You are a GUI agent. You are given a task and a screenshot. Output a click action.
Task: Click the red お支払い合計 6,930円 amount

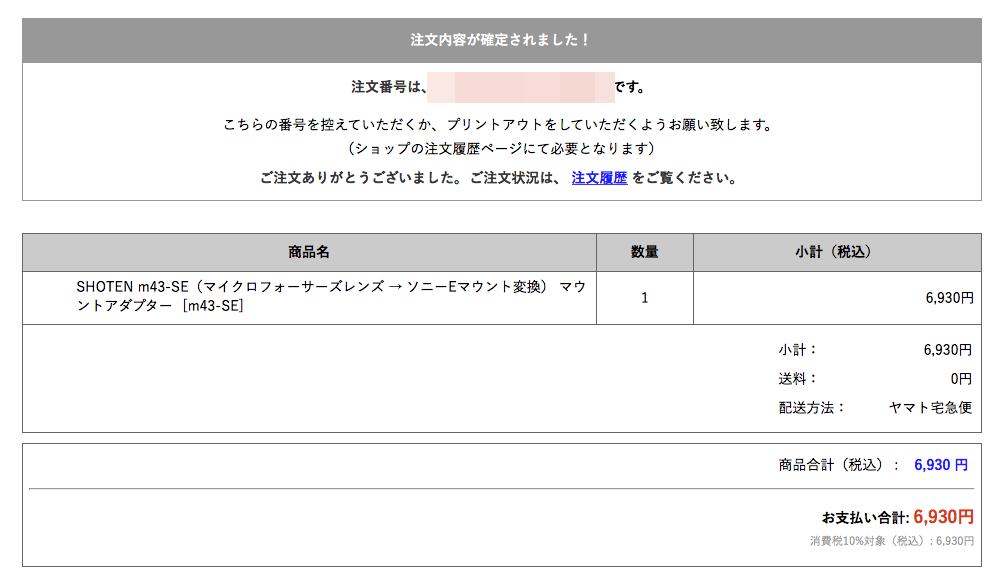click(x=942, y=517)
